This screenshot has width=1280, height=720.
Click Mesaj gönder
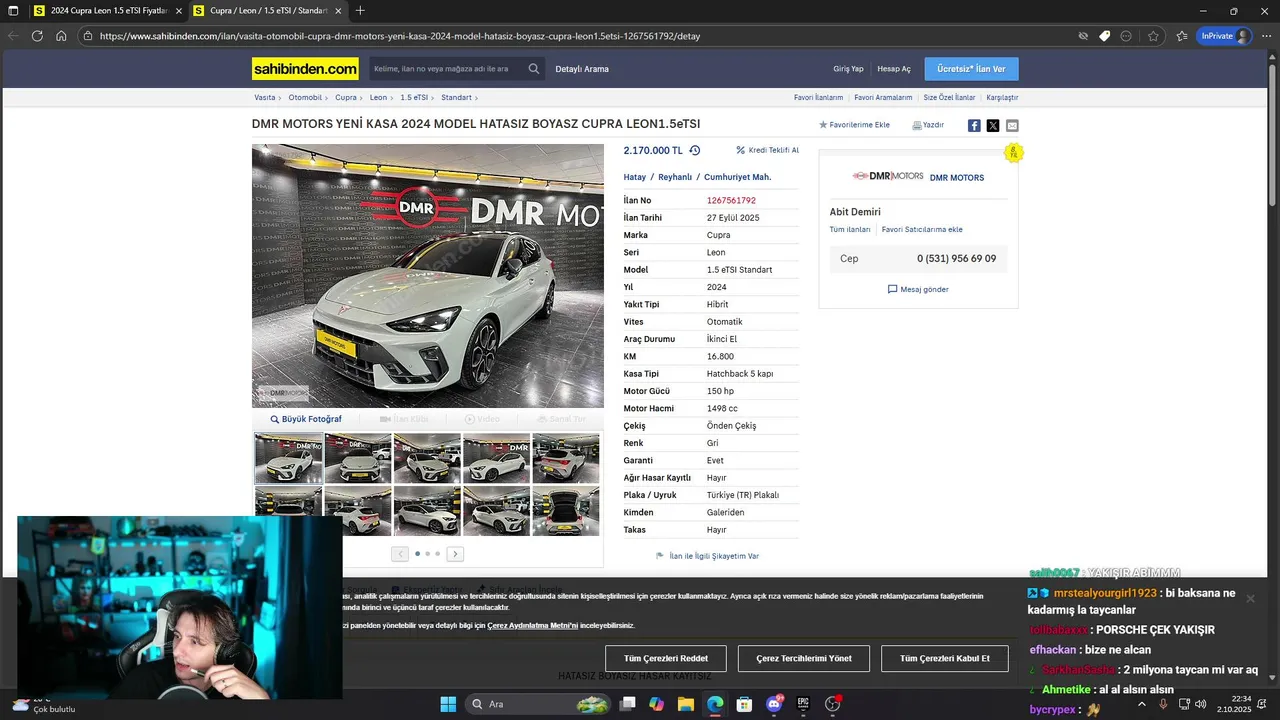click(x=918, y=289)
